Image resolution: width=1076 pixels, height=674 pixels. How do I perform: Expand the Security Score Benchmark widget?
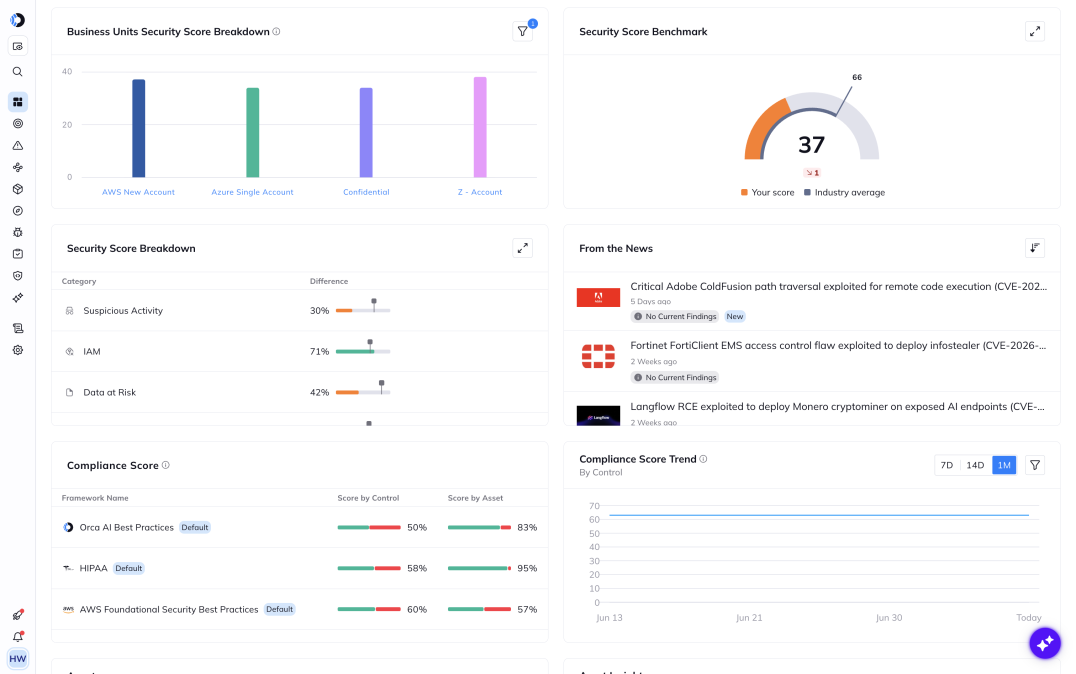(1035, 32)
